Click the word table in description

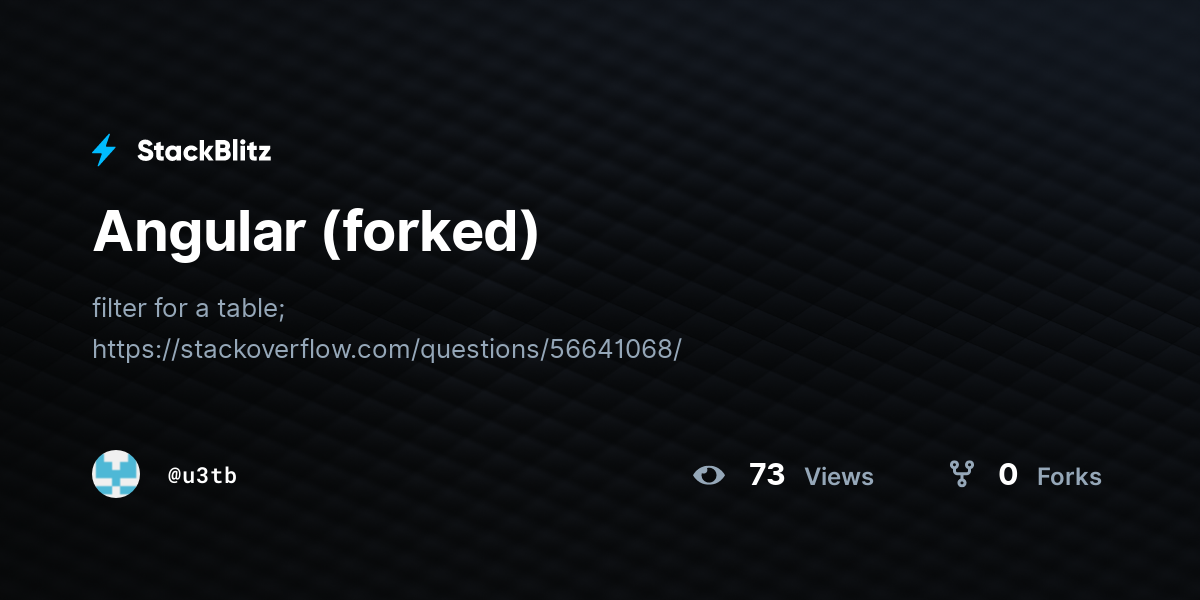pos(247,308)
